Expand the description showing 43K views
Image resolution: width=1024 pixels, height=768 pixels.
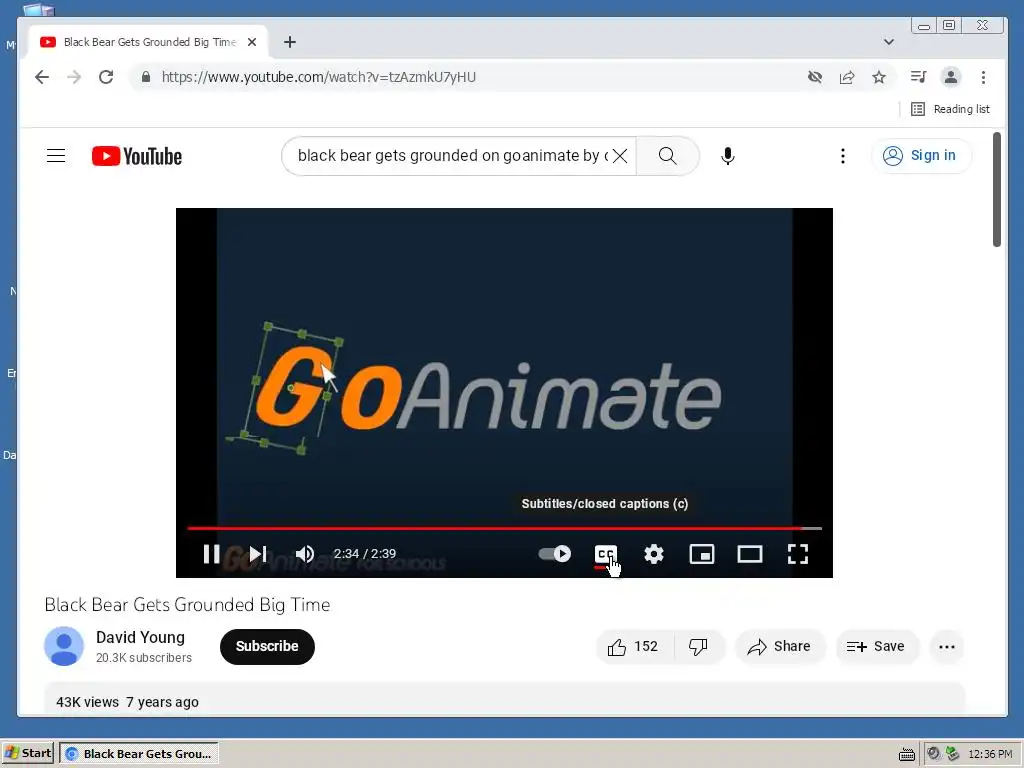[504, 699]
